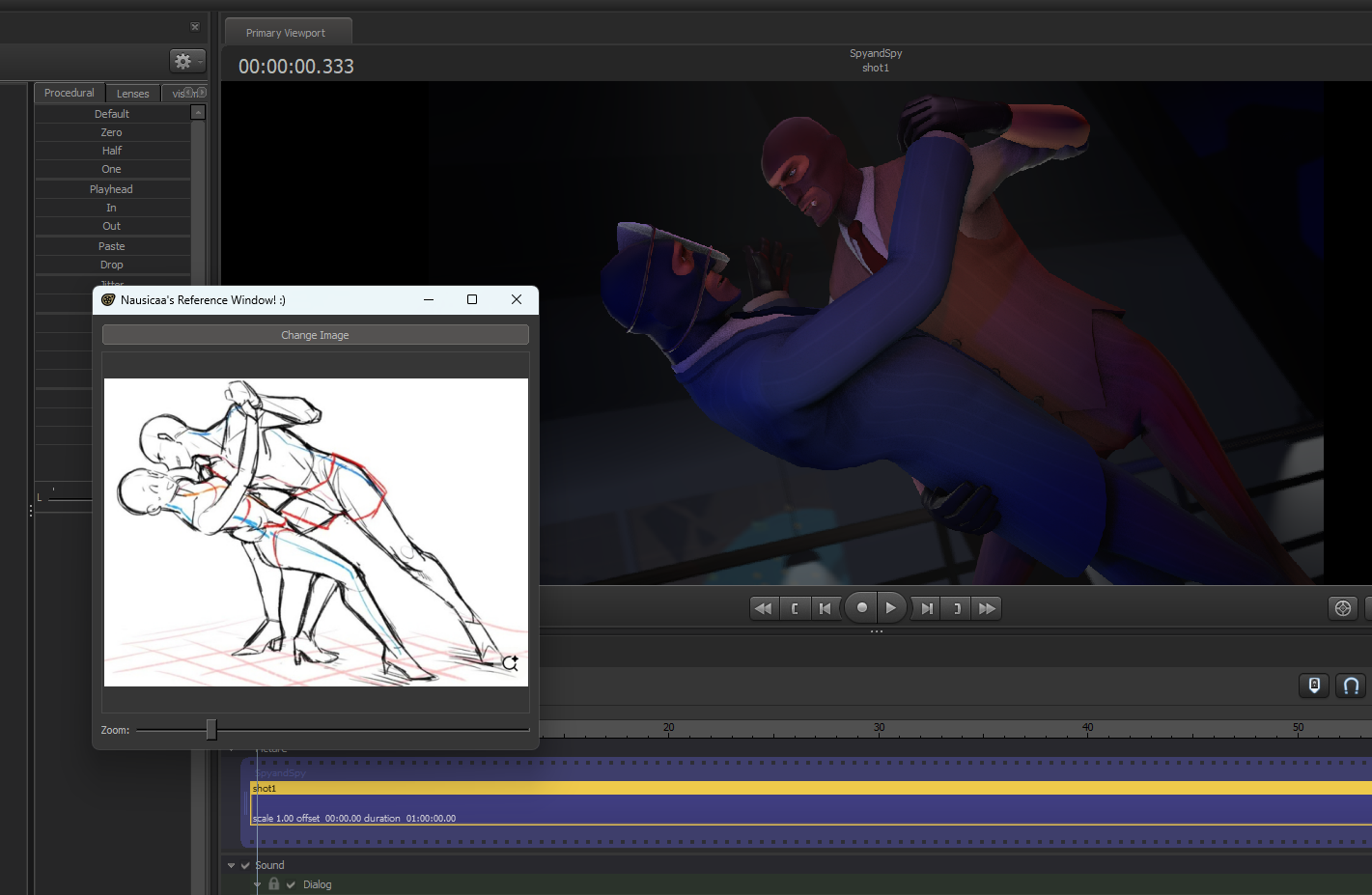Screen dimensions: 1372x895
Task: Click the Zoom slider handle in the reference window
Action: tap(211, 730)
